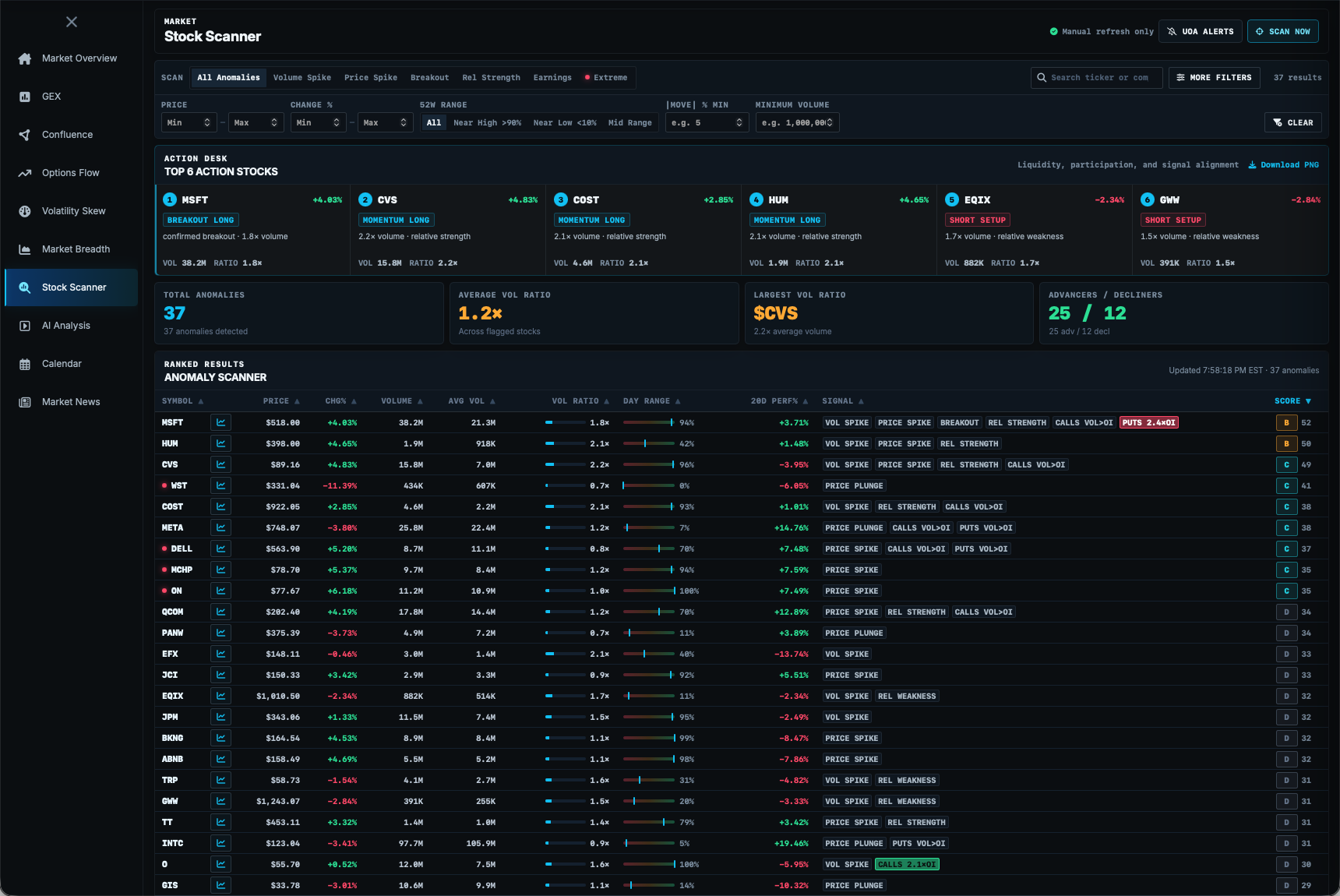Open chart icon for HUM row
Viewport: 1340px width, 896px height.
click(220, 443)
